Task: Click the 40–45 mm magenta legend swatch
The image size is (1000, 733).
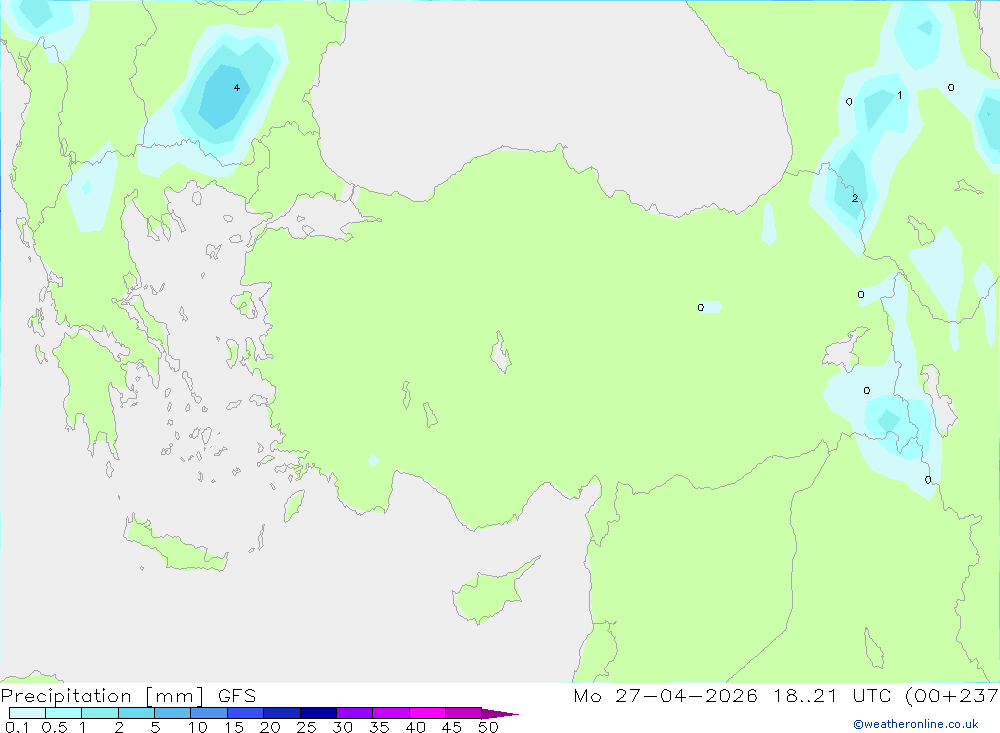Action: pos(427,713)
